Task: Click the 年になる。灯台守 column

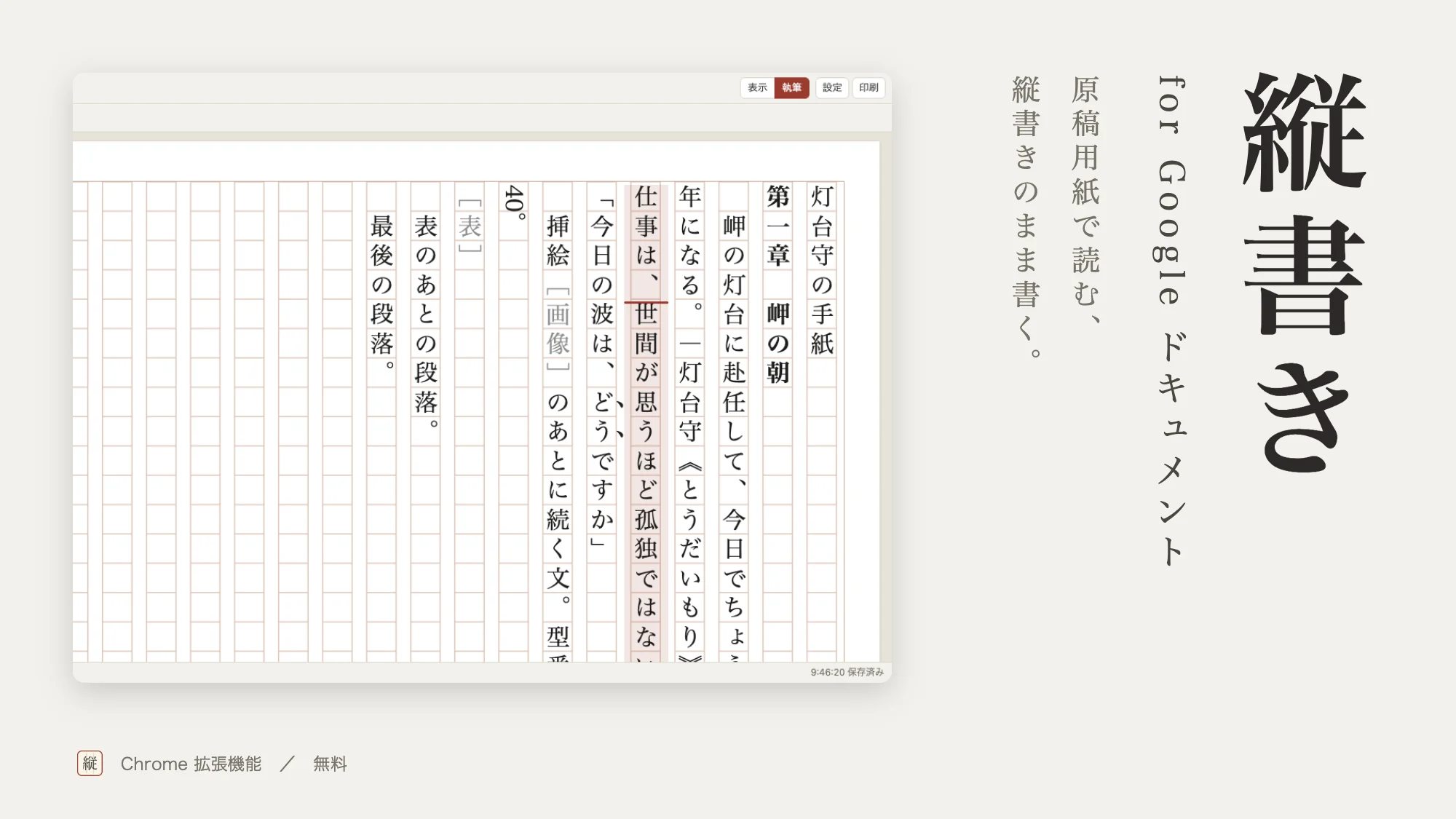Action: point(690,422)
